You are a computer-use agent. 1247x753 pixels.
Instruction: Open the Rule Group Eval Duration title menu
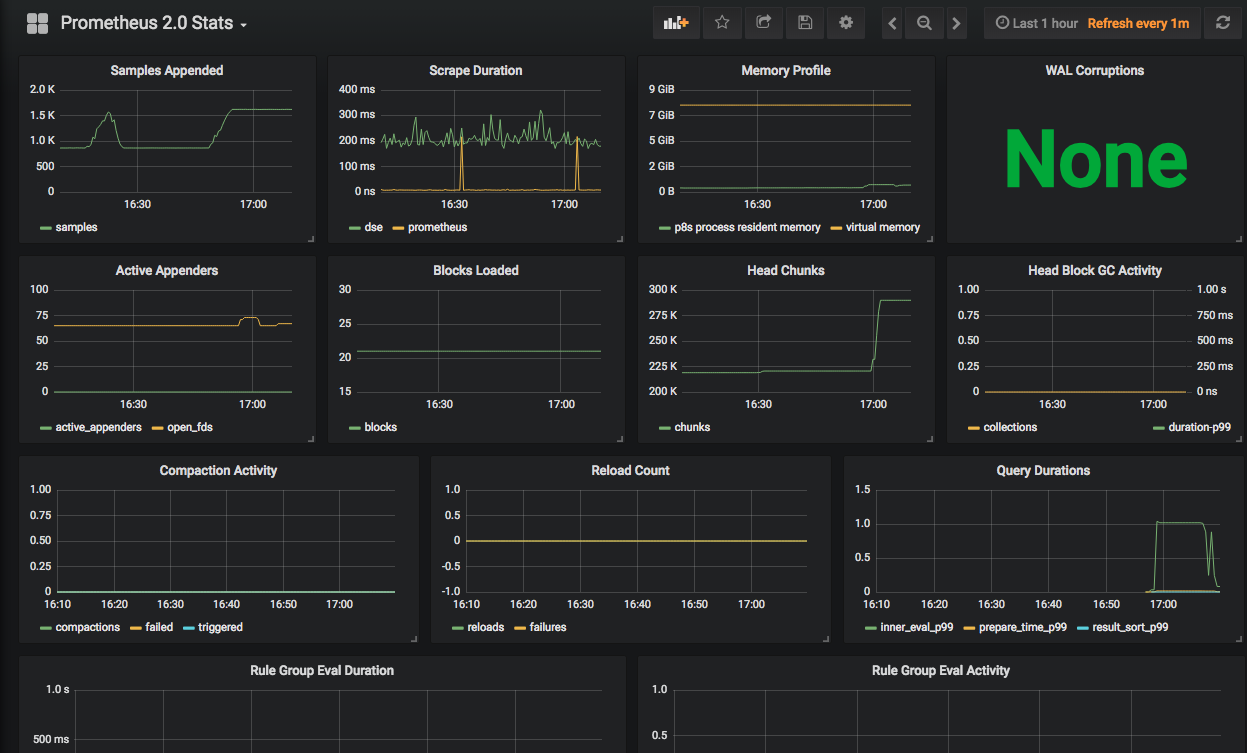click(x=322, y=671)
